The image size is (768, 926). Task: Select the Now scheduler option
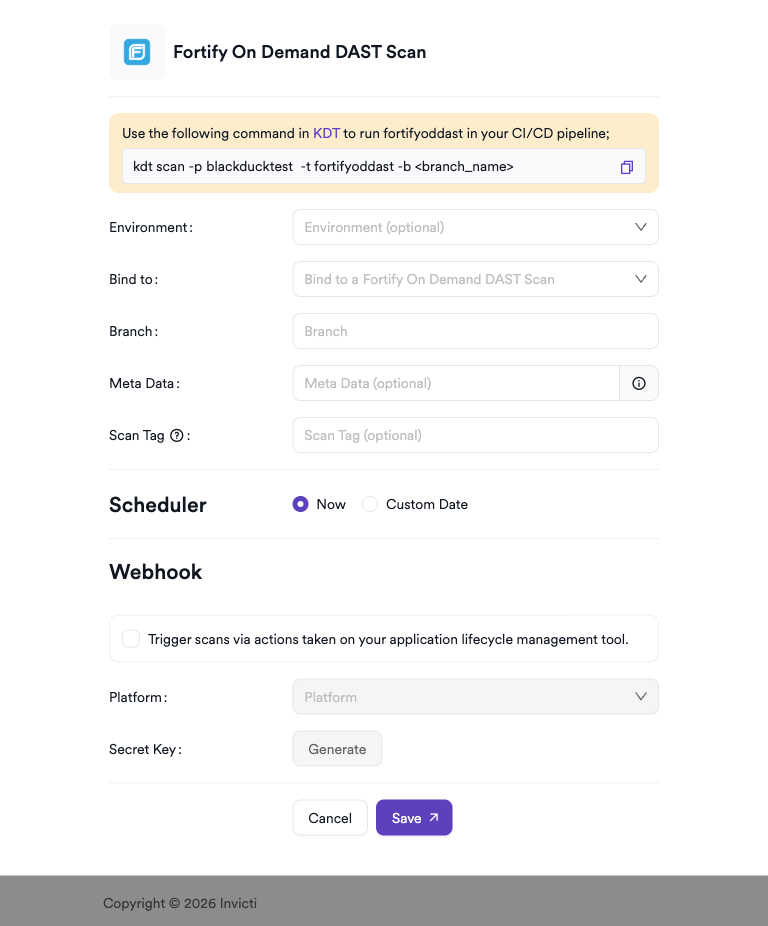300,504
